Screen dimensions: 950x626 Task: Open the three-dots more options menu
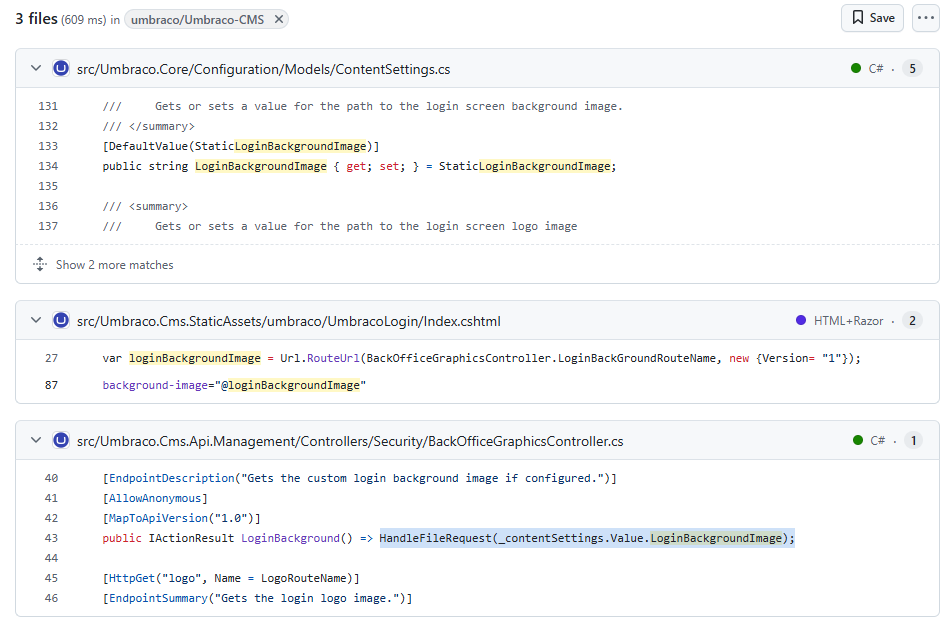[925, 18]
